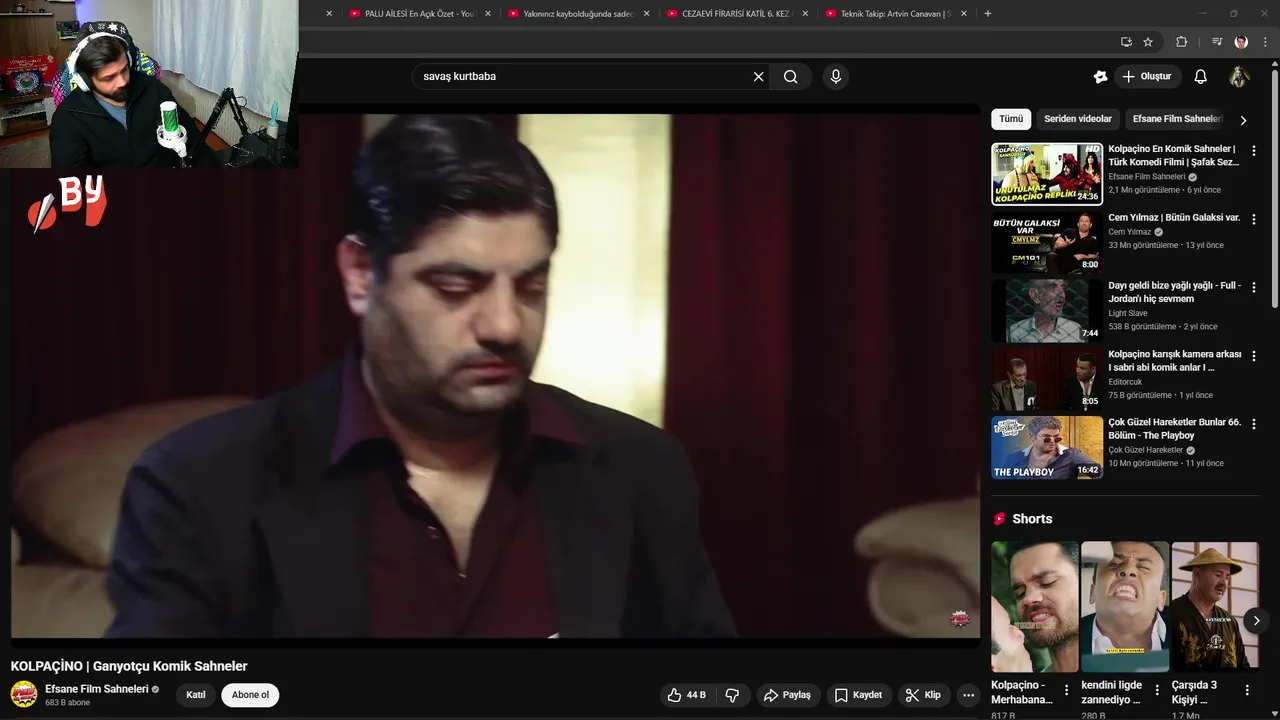
Task: Bookmark this page with the star icon
Action: (1148, 42)
